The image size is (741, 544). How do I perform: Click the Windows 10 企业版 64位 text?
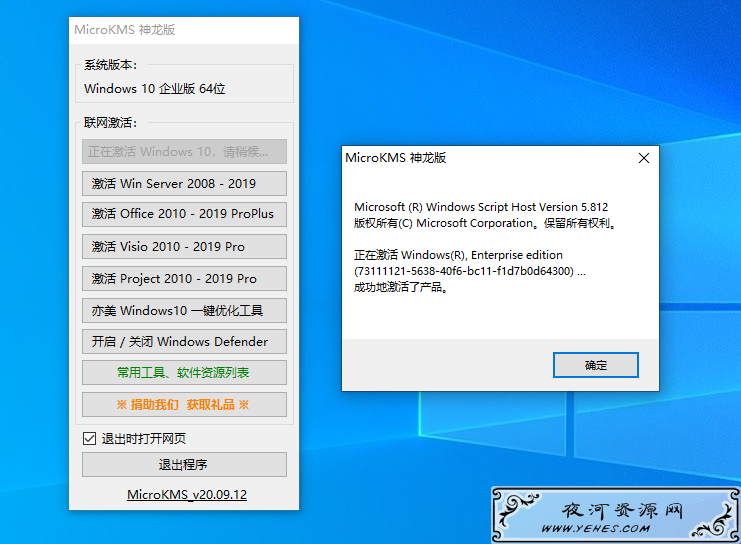coord(155,89)
